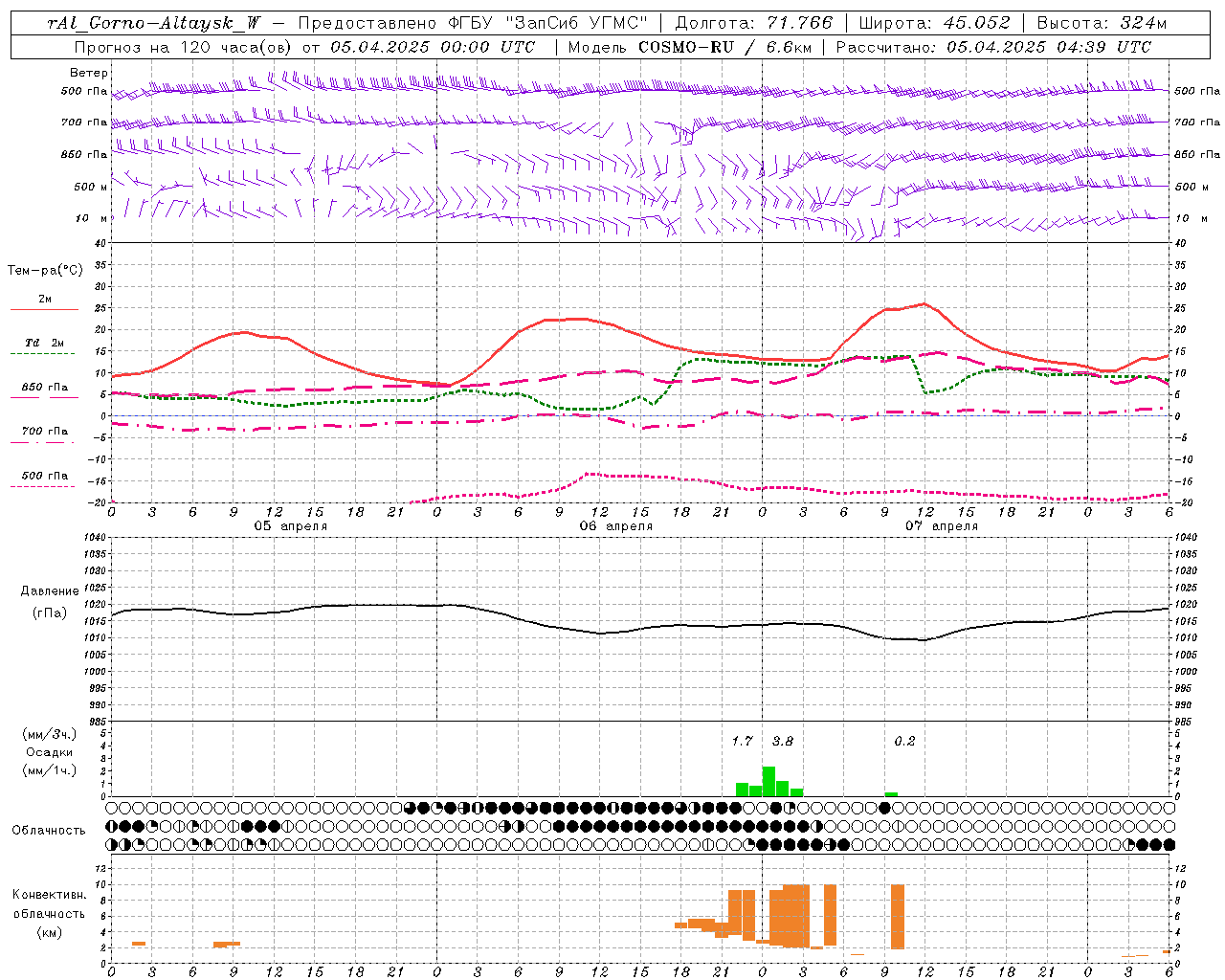Click the forecast start "05.04.2025 00:00 UTC"

[433, 47]
